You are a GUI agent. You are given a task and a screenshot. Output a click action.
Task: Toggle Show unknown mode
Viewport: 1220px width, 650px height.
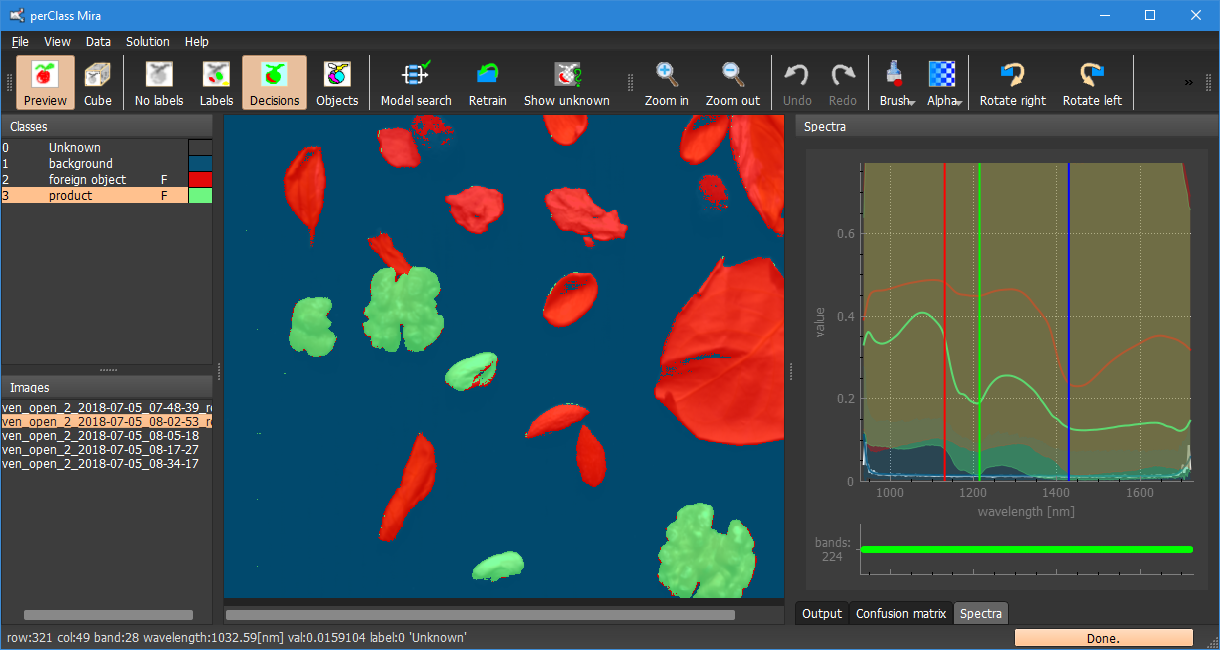tap(566, 82)
